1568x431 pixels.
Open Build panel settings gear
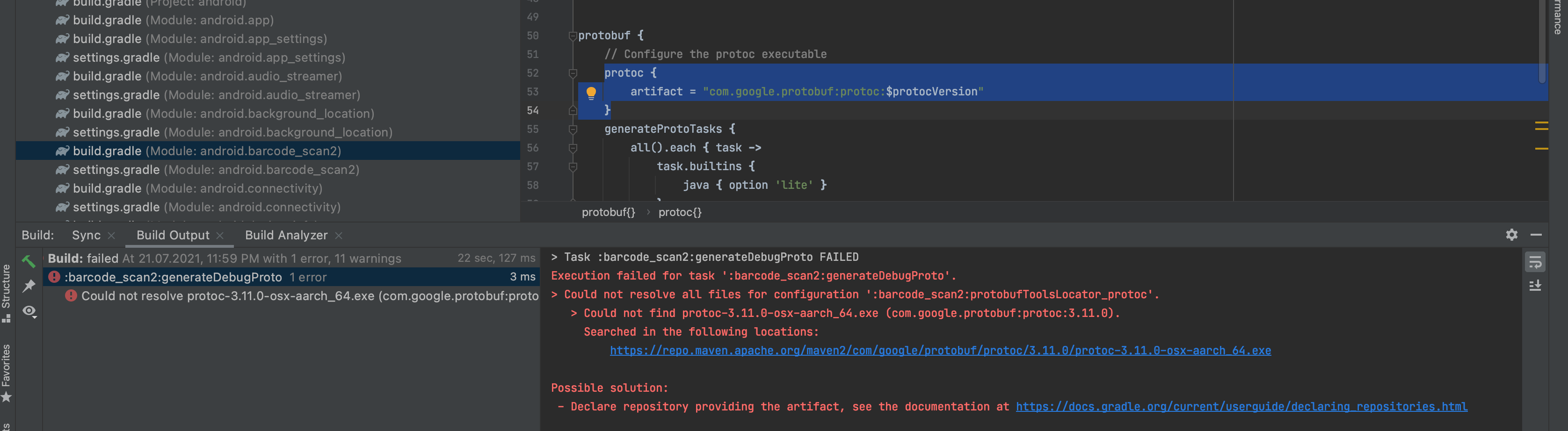coord(1511,235)
